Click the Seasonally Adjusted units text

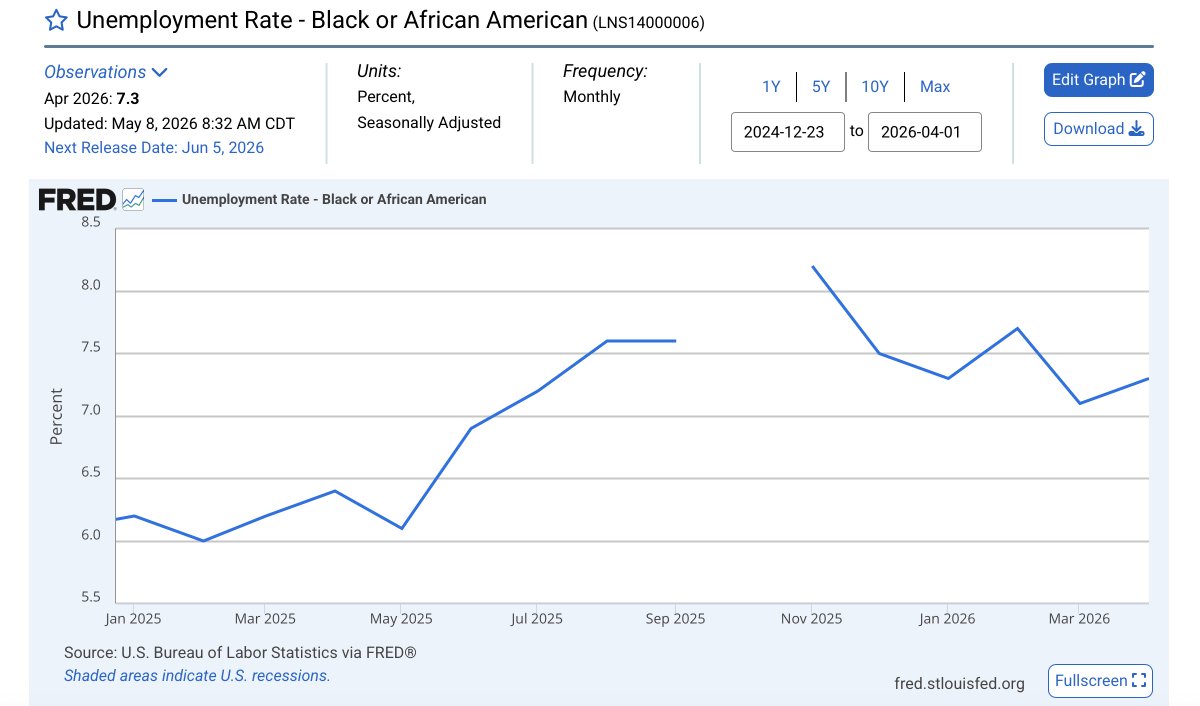click(x=429, y=123)
